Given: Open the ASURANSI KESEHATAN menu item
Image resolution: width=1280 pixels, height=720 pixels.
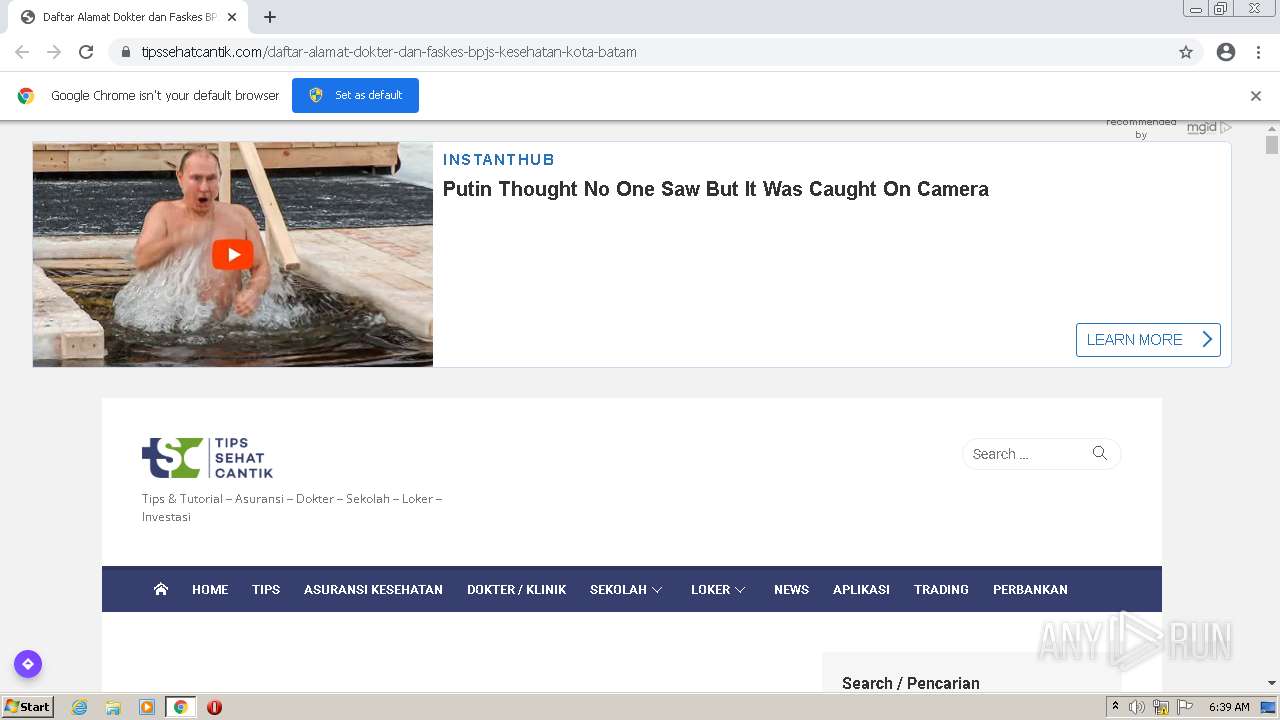Looking at the screenshot, I should click(x=373, y=590).
